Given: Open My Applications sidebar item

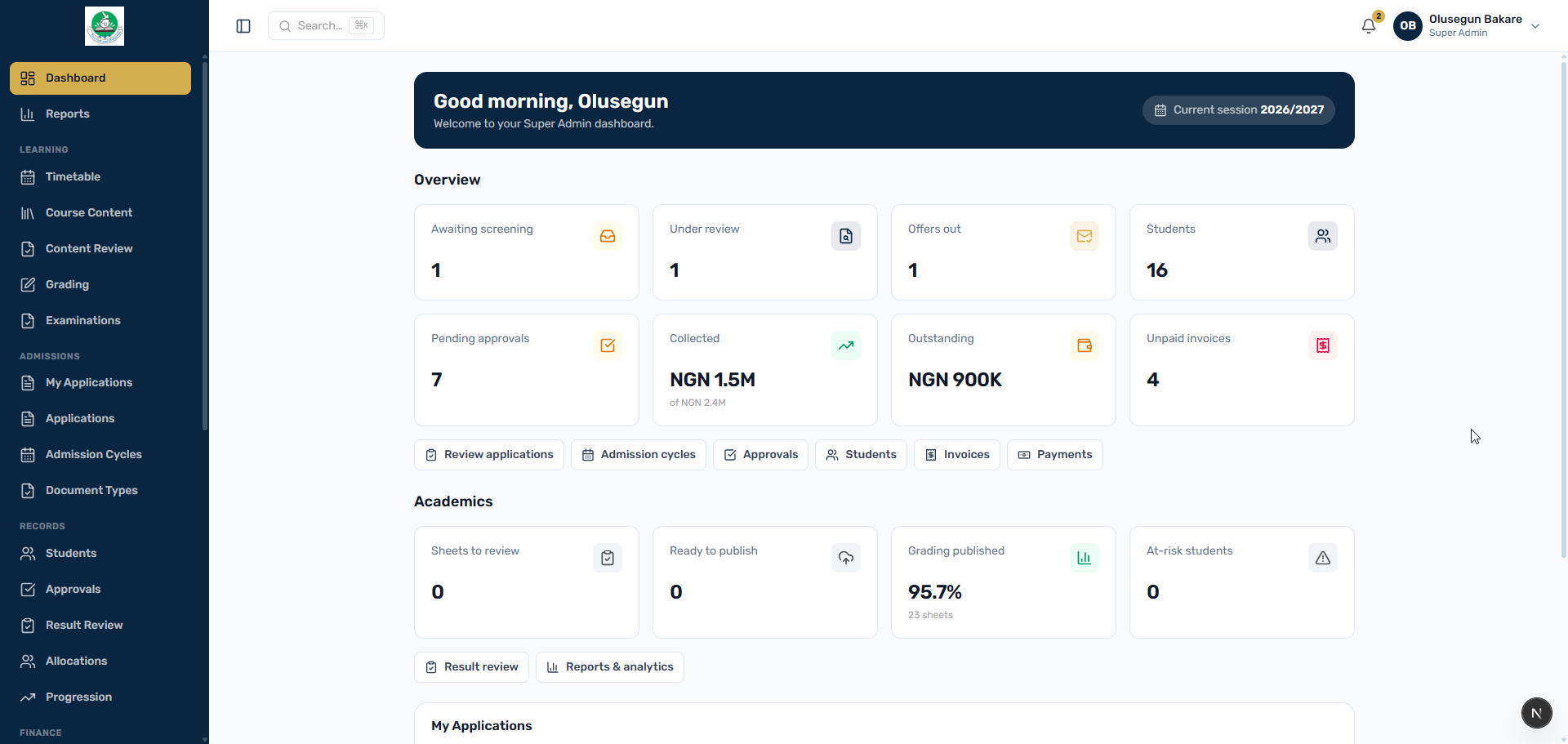Looking at the screenshot, I should (x=100, y=383).
